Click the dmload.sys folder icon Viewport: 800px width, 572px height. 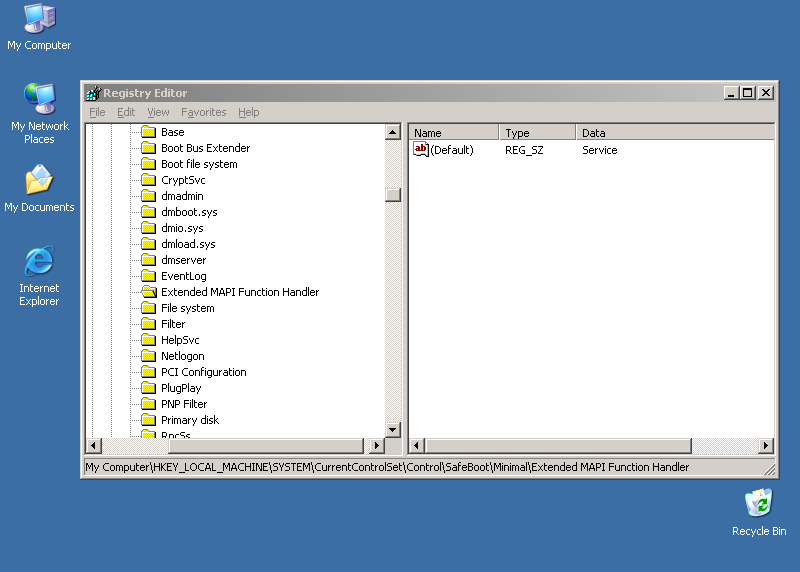pyautogui.click(x=148, y=244)
